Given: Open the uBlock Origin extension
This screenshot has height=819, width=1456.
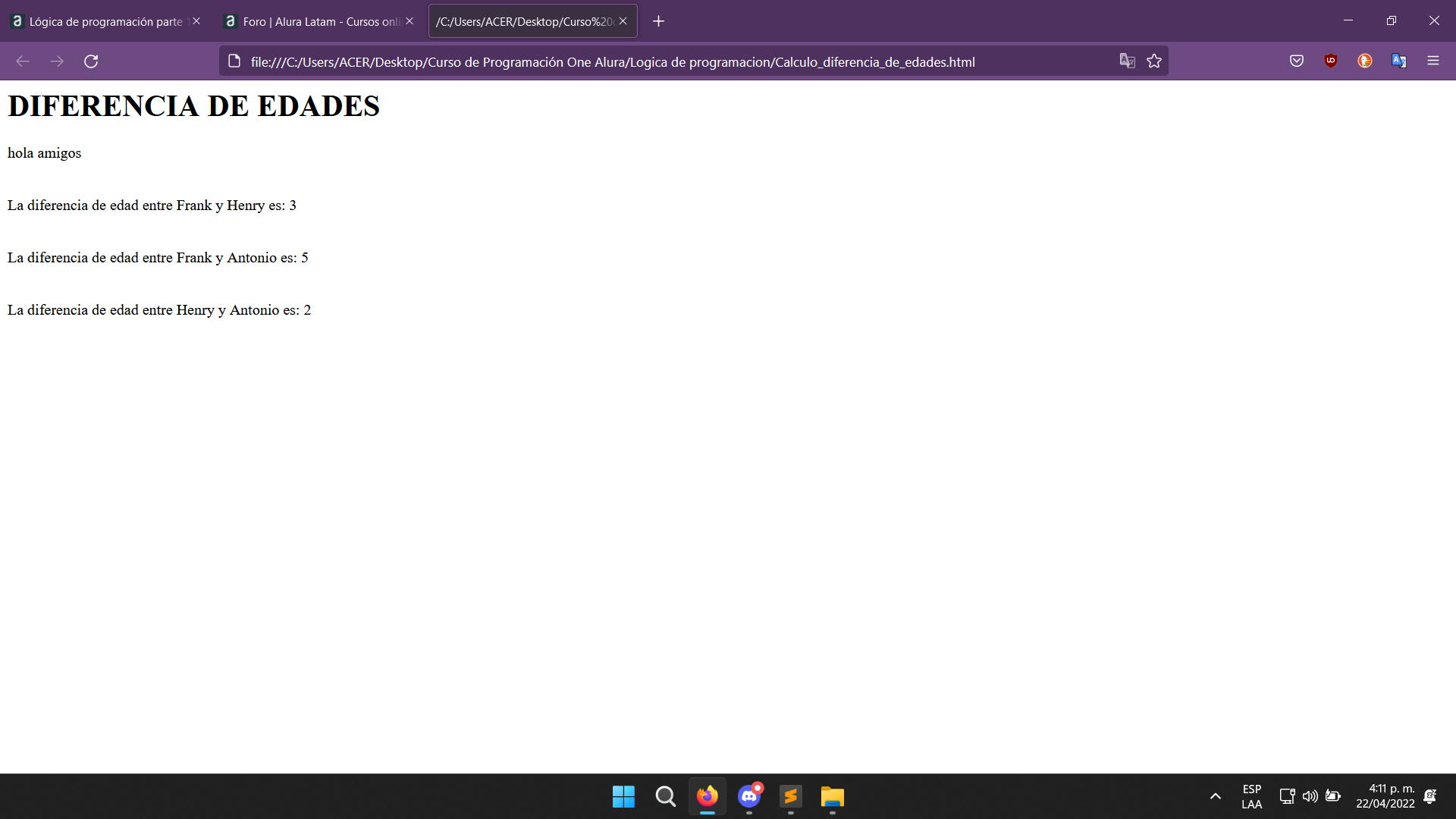Looking at the screenshot, I should tap(1331, 61).
